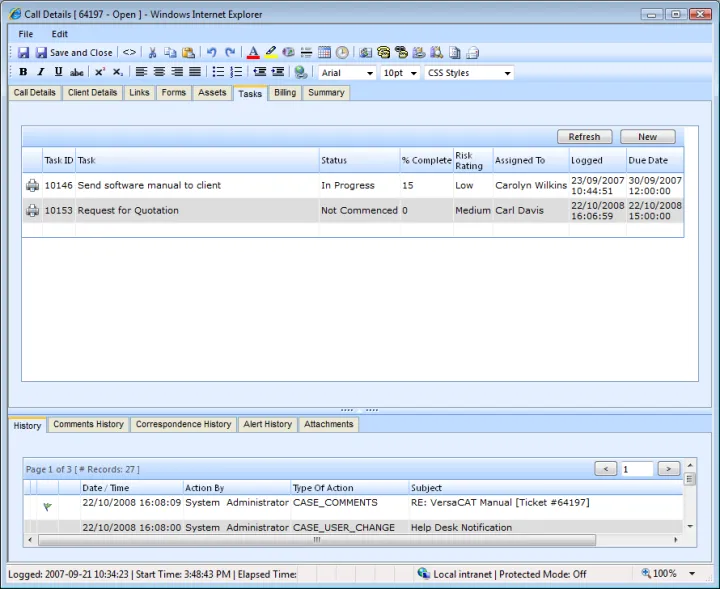Screen dimensions: 720x589
Task: Open Correspondence History tab
Action: 183,424
